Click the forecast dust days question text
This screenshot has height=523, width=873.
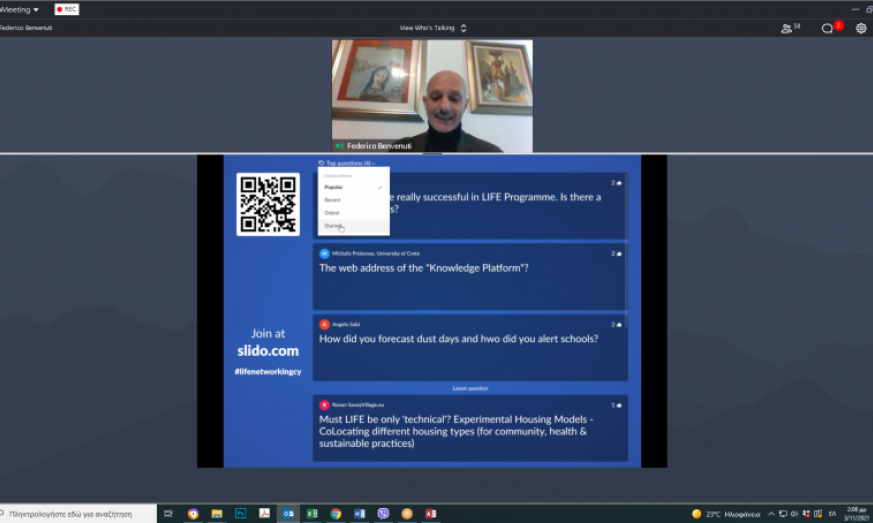[x=459, y=339]
